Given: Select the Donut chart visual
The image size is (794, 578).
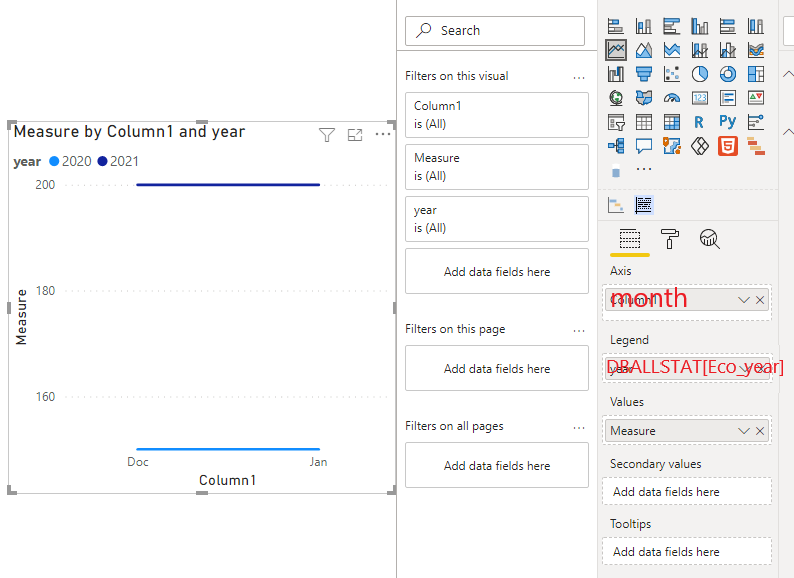Looking at the screenshot, I should pos(728,74).
